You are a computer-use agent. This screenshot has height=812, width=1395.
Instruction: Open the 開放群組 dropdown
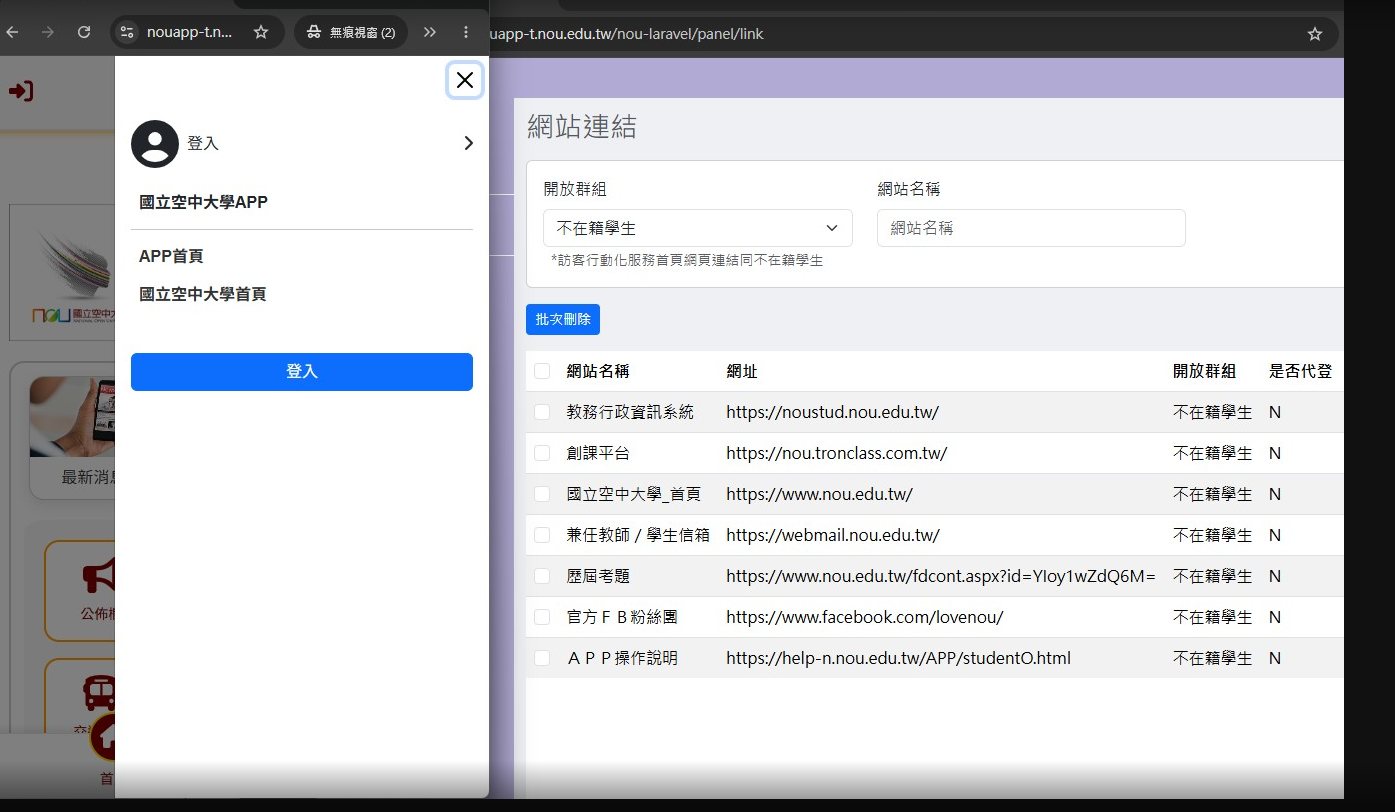pyautogui.click(x=698, y=228)
